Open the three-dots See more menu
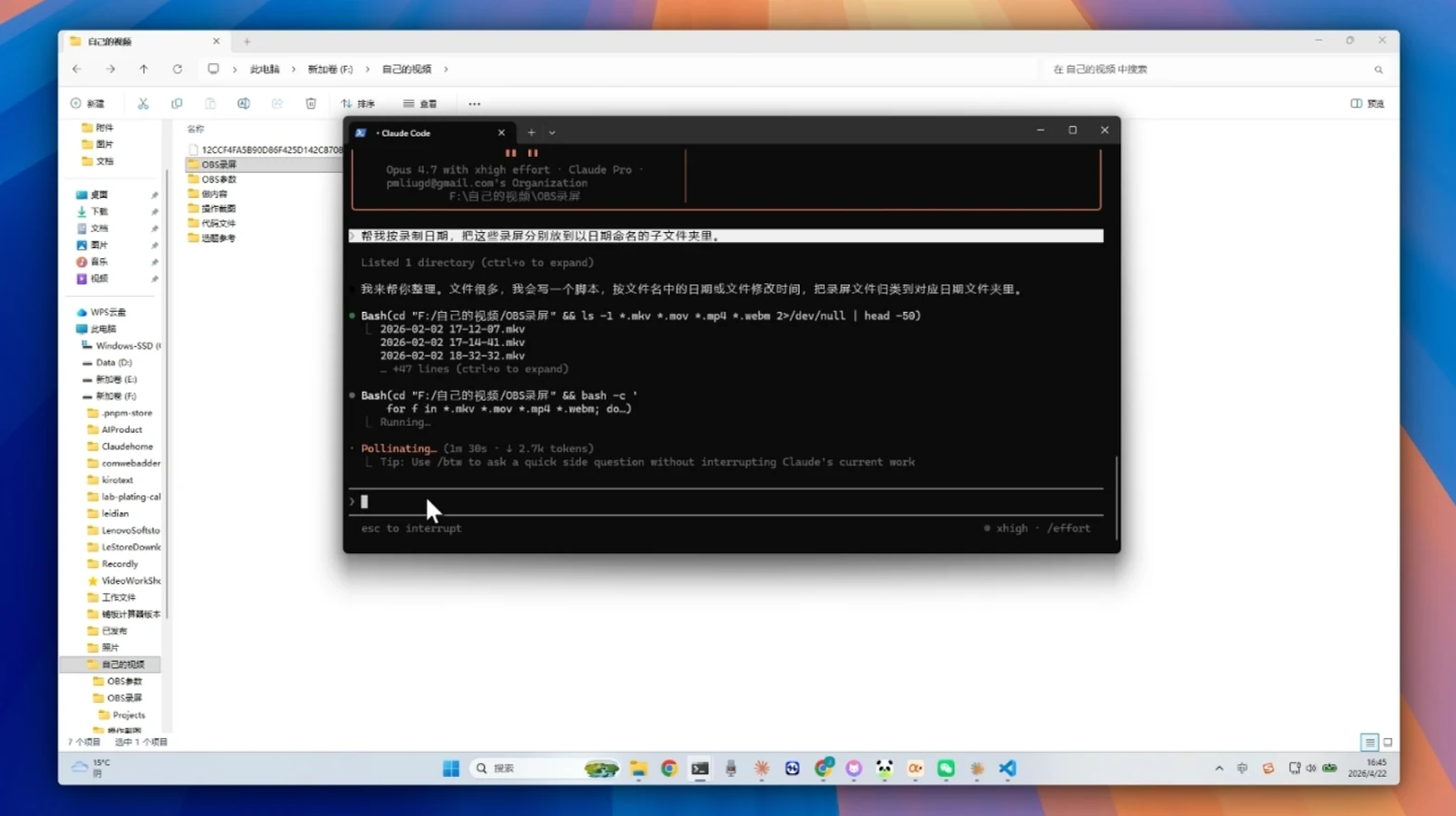 474,103
